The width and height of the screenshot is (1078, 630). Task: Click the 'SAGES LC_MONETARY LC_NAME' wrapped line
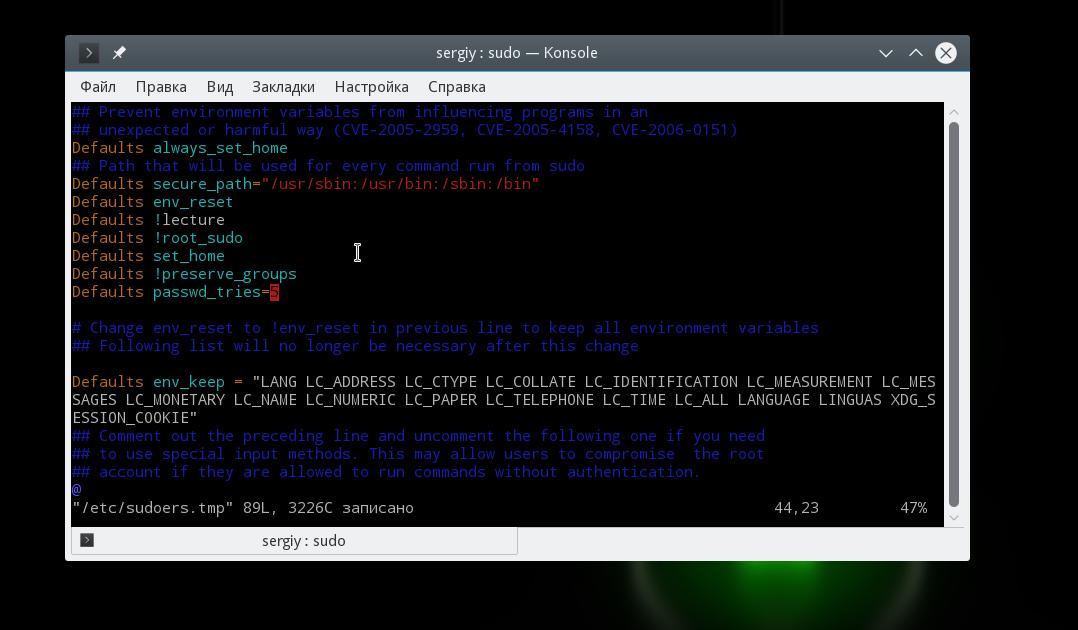(503, 400)
